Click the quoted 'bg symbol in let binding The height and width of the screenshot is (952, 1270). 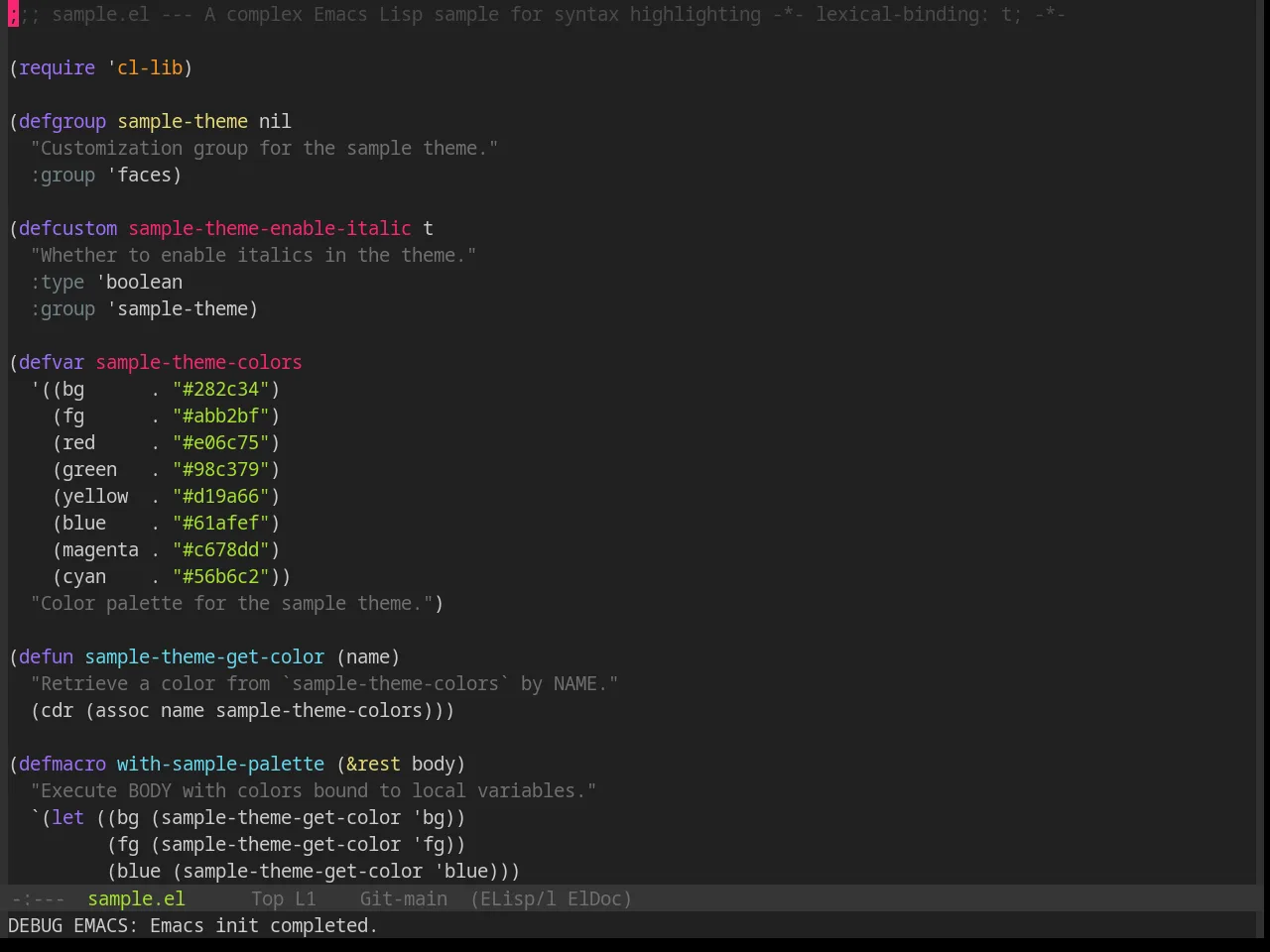click(429, 817)
